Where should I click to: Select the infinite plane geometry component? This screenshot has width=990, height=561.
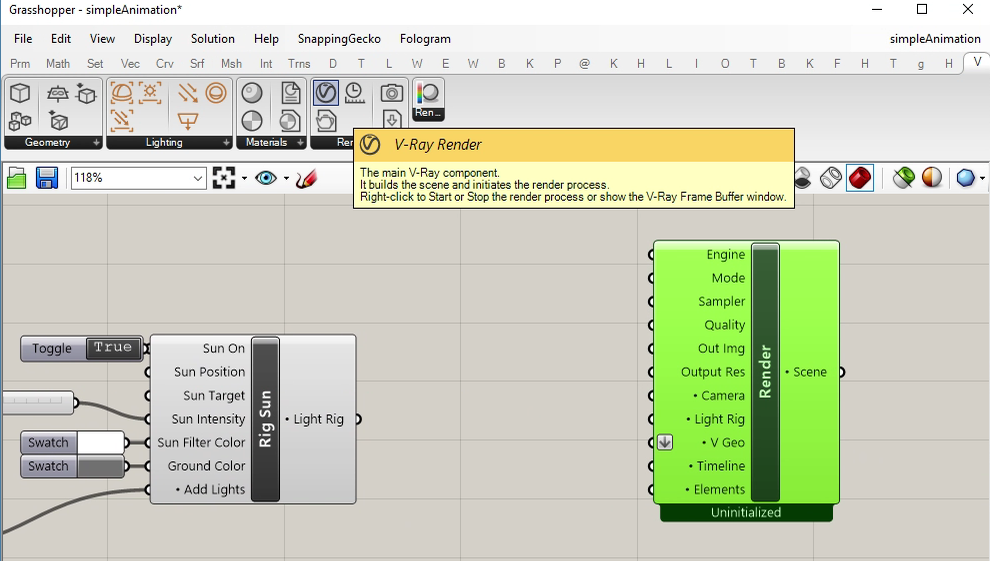(57, 93)
